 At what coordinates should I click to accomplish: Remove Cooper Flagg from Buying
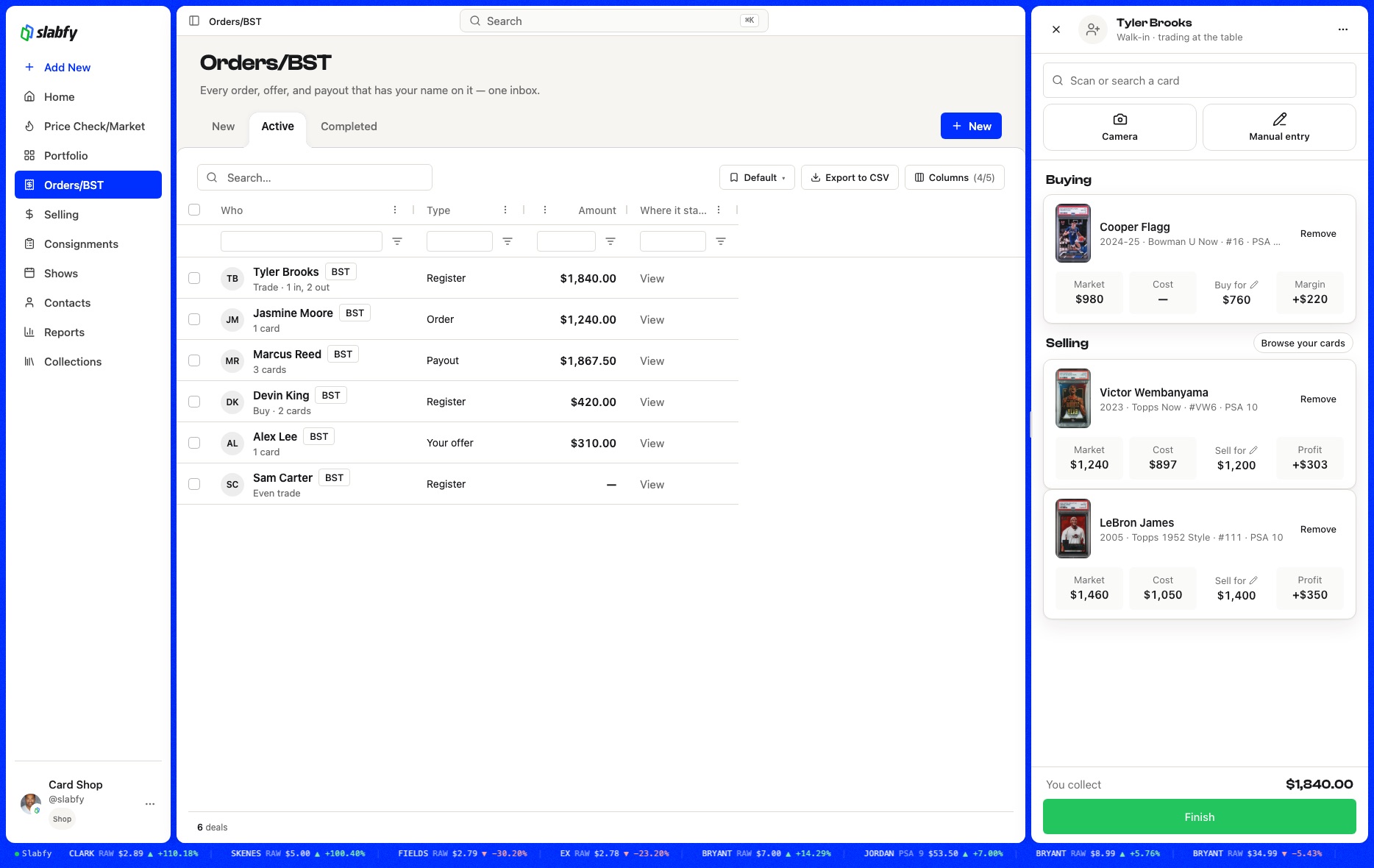[1318, 234]
